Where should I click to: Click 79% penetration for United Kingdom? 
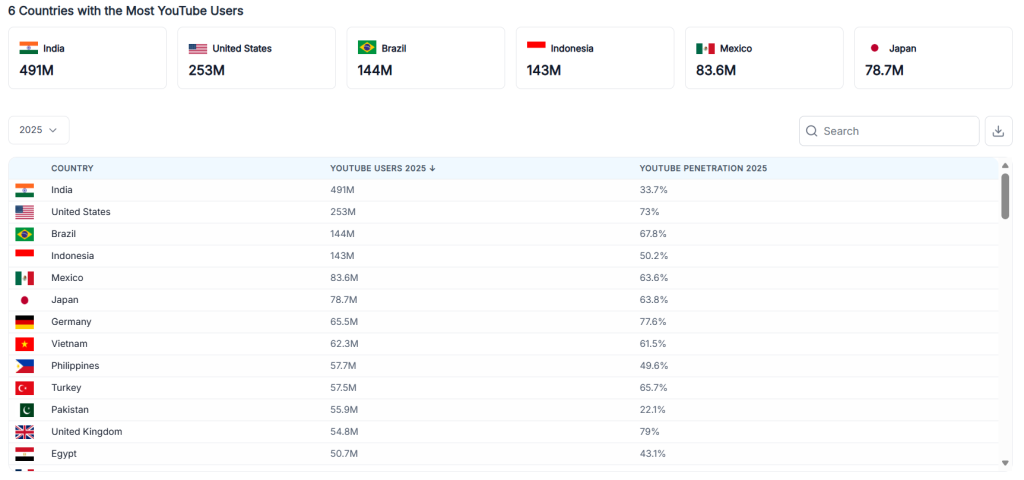[x=650, y=432]
